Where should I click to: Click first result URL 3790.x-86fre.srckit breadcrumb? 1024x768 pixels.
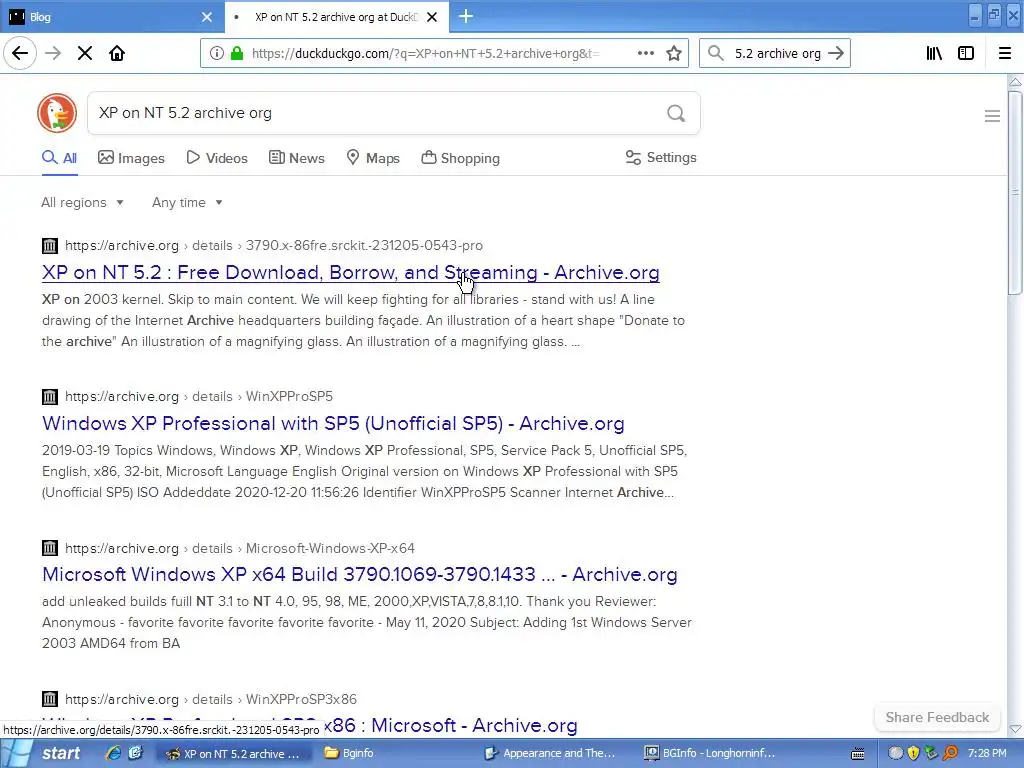click(364, 246)
